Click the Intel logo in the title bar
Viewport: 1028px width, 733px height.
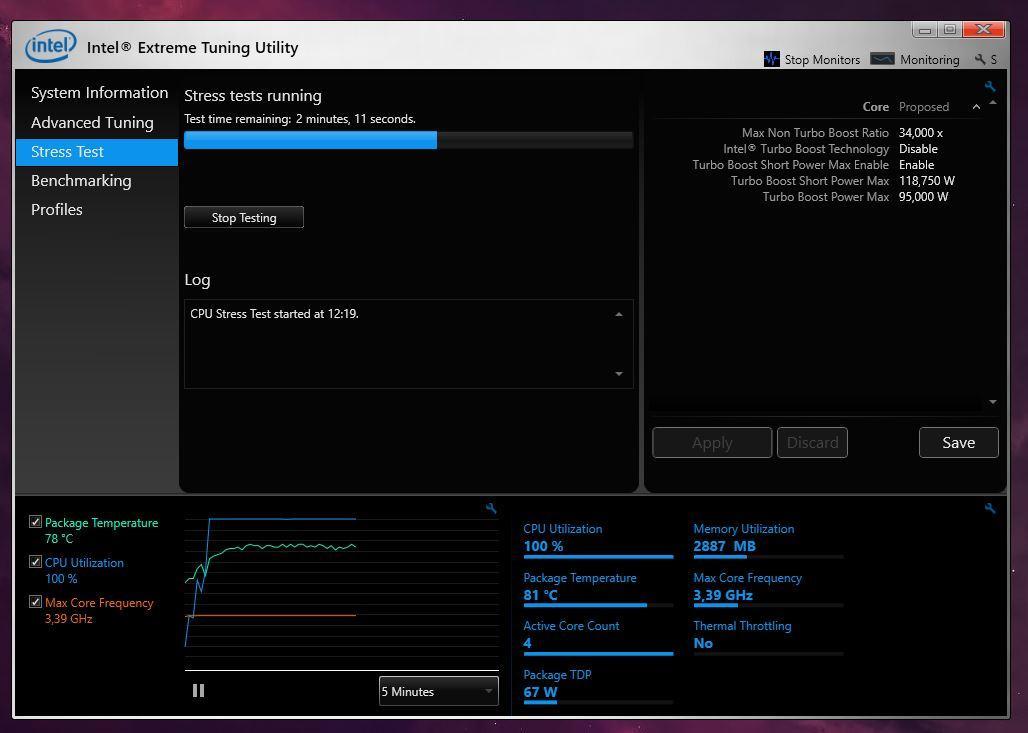point(50,46)
